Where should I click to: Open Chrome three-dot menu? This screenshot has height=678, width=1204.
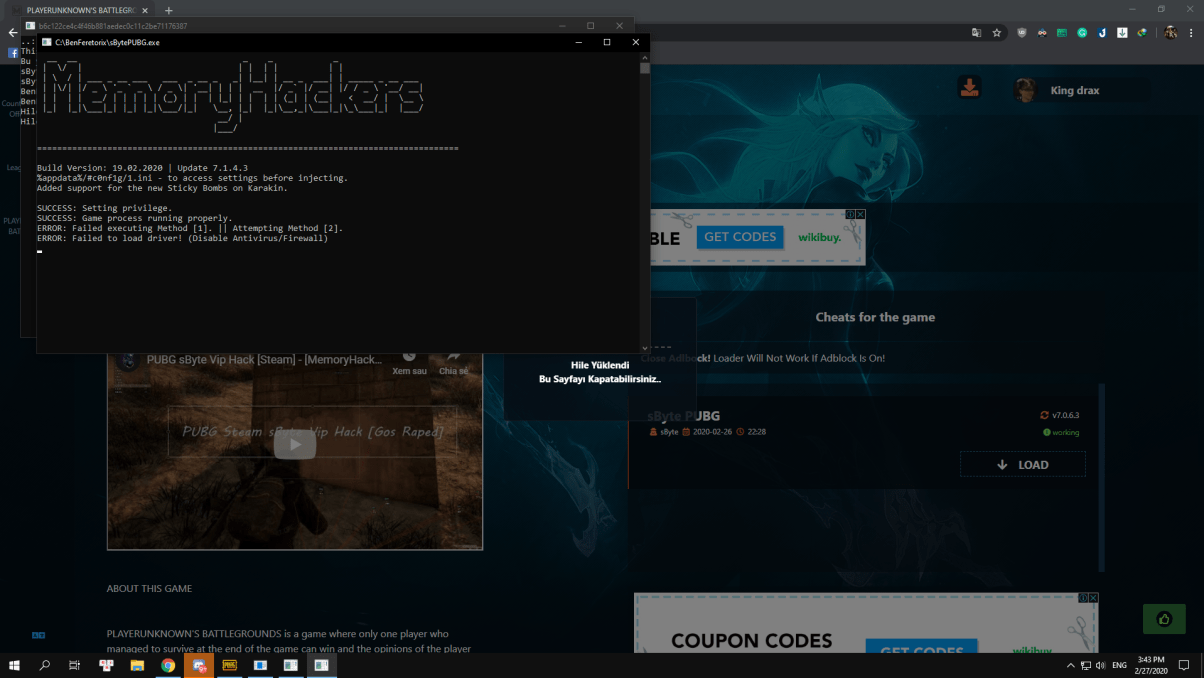[1191, 33]
